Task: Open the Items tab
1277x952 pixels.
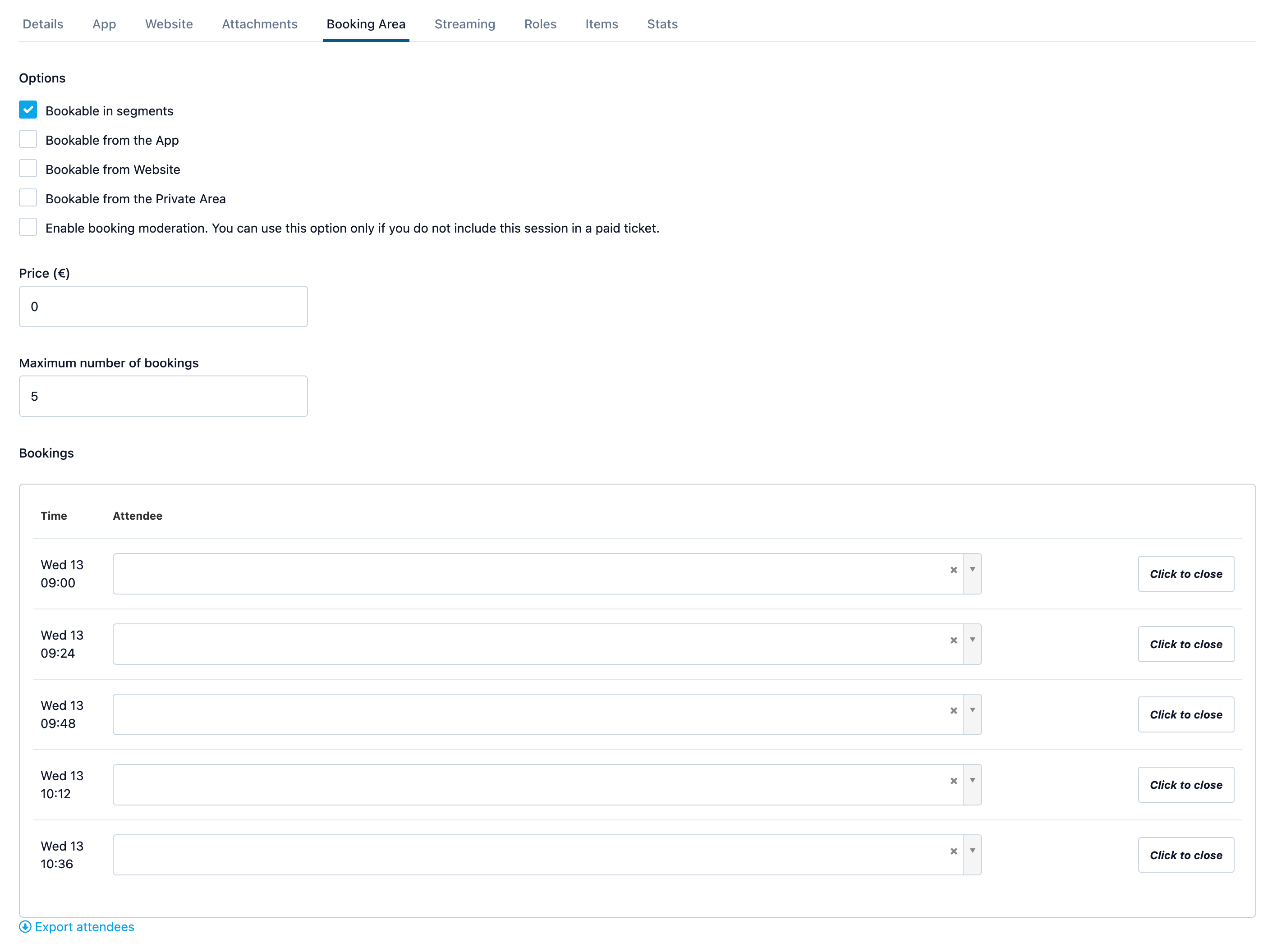Action: click(602, 24)
